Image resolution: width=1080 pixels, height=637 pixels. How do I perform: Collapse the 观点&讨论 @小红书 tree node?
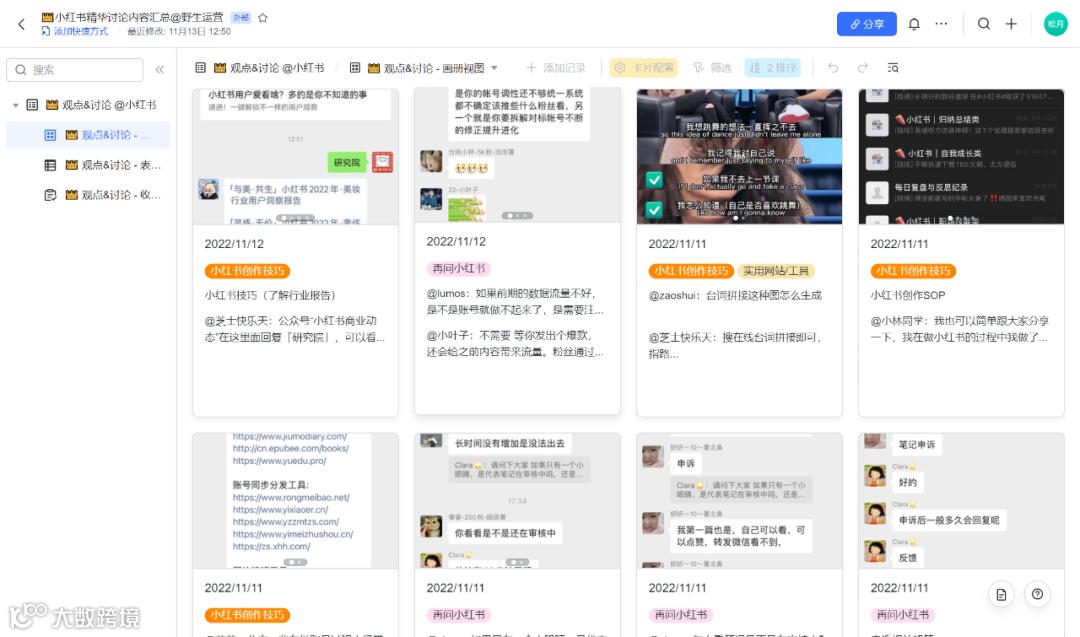coord(15,105)
